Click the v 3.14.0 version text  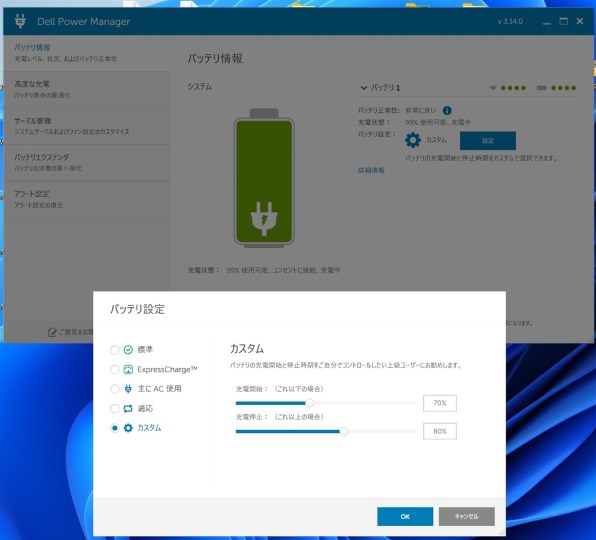click(510, 22)
